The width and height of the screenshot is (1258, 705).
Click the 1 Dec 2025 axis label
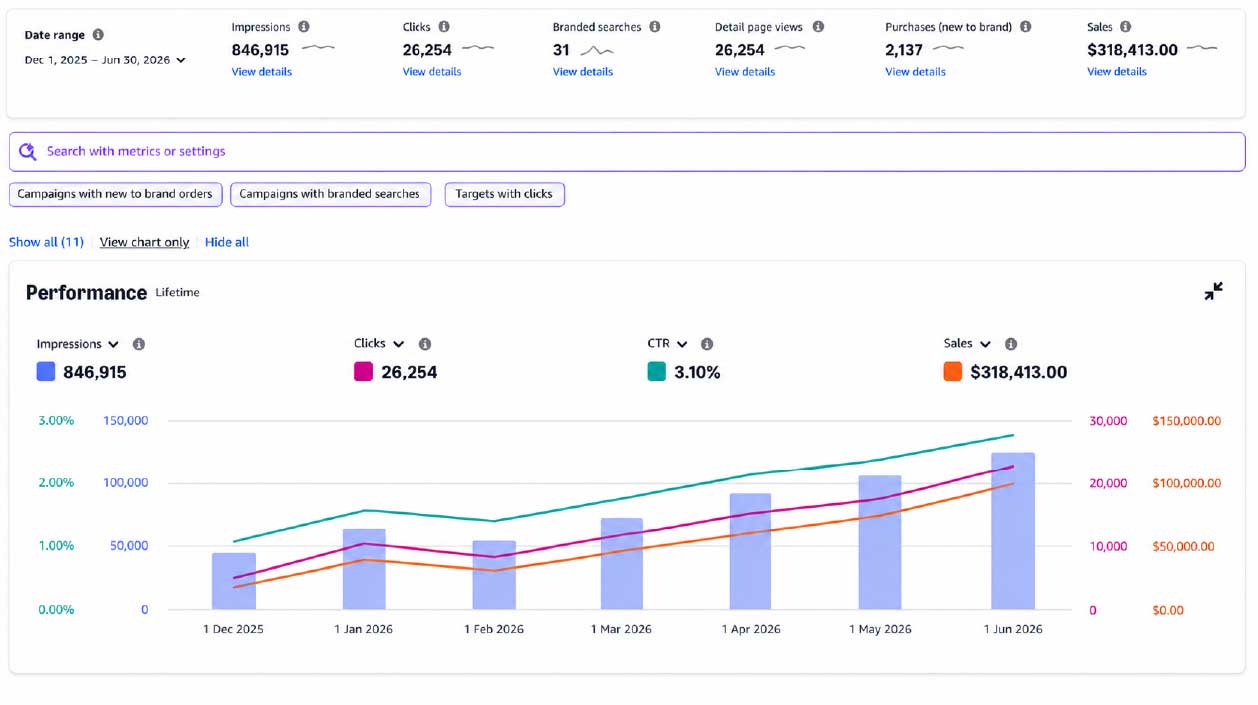[x=234, y=629]
